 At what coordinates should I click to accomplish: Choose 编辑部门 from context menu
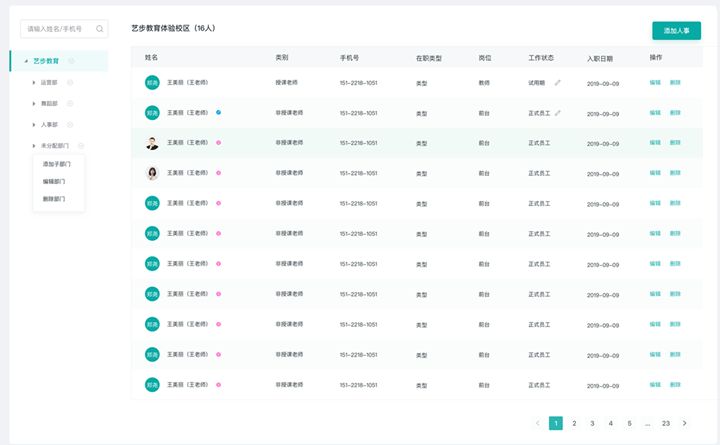54,181
